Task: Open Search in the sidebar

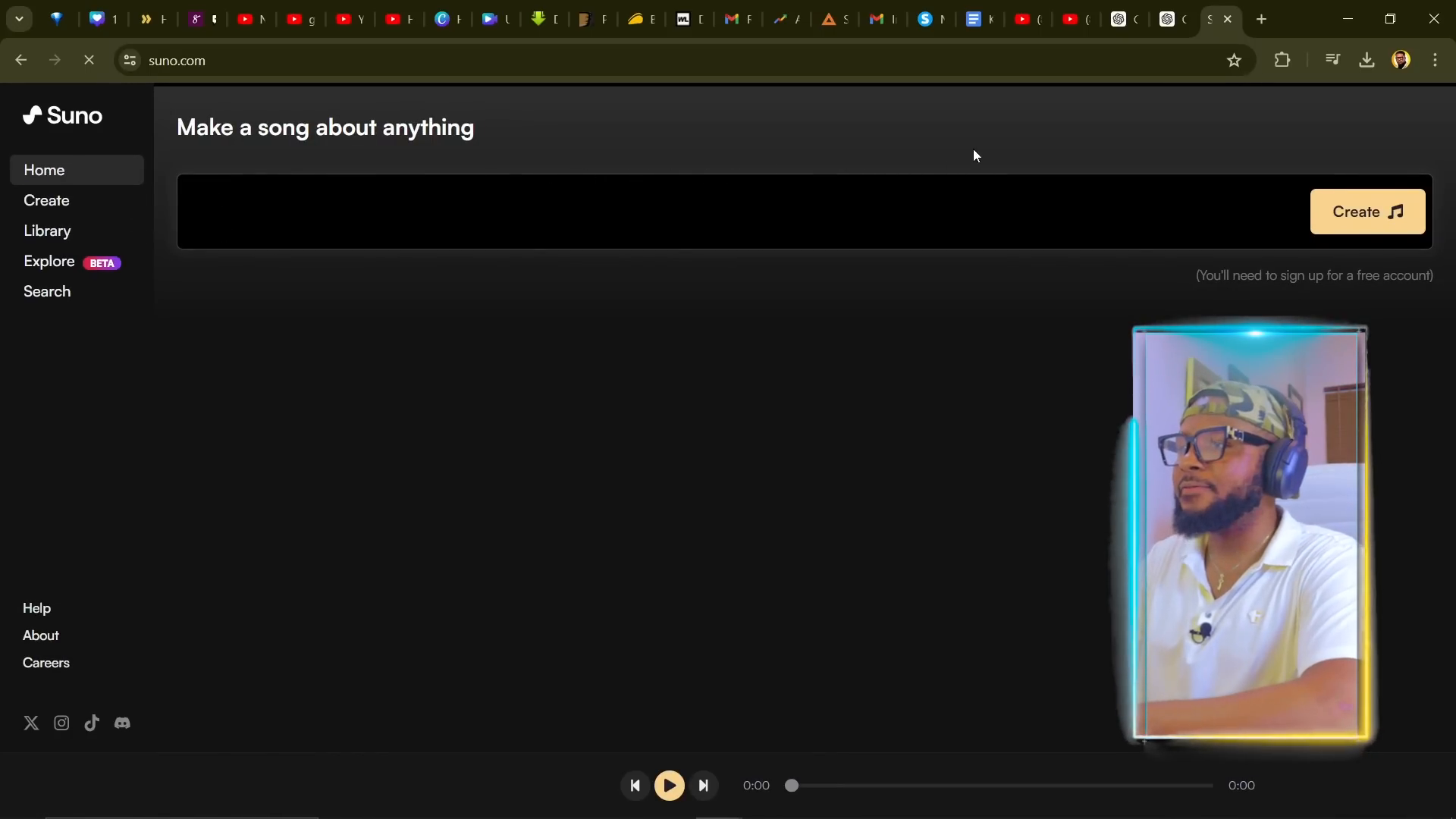Action: click(x=47, y=291)
